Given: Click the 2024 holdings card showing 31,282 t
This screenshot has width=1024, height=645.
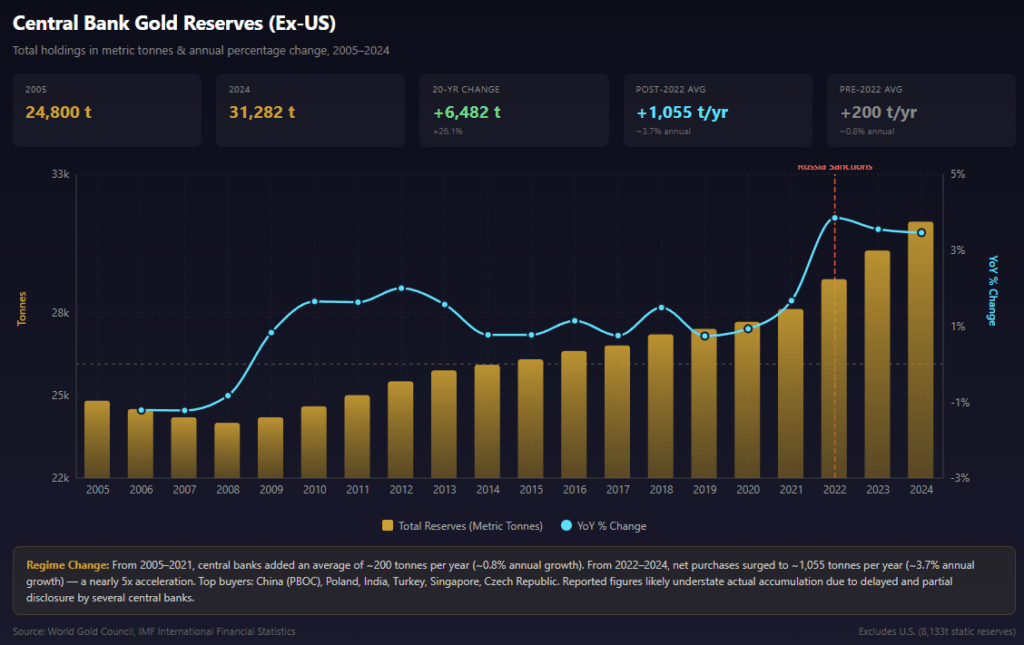Looking at the screenshot, I should (x=310, y=110).
